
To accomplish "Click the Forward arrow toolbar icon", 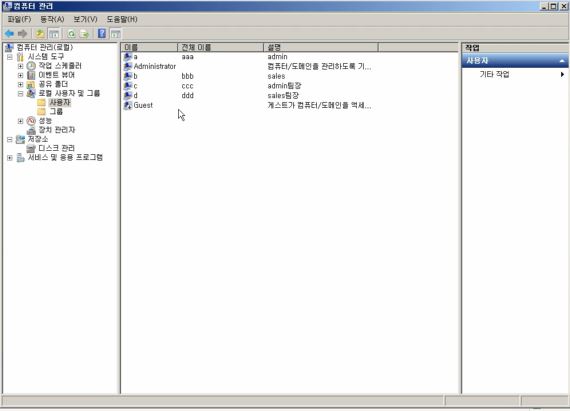I will click(23, 34).
